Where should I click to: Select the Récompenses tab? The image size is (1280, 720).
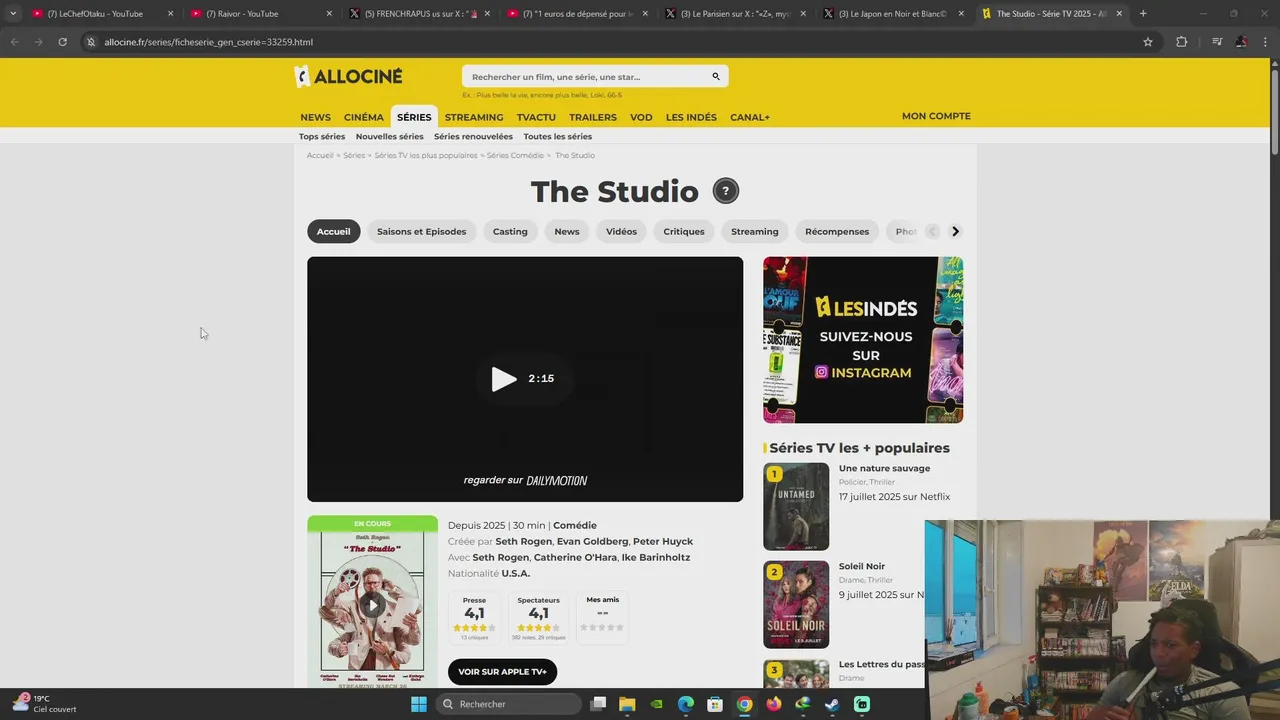point(837,231)
